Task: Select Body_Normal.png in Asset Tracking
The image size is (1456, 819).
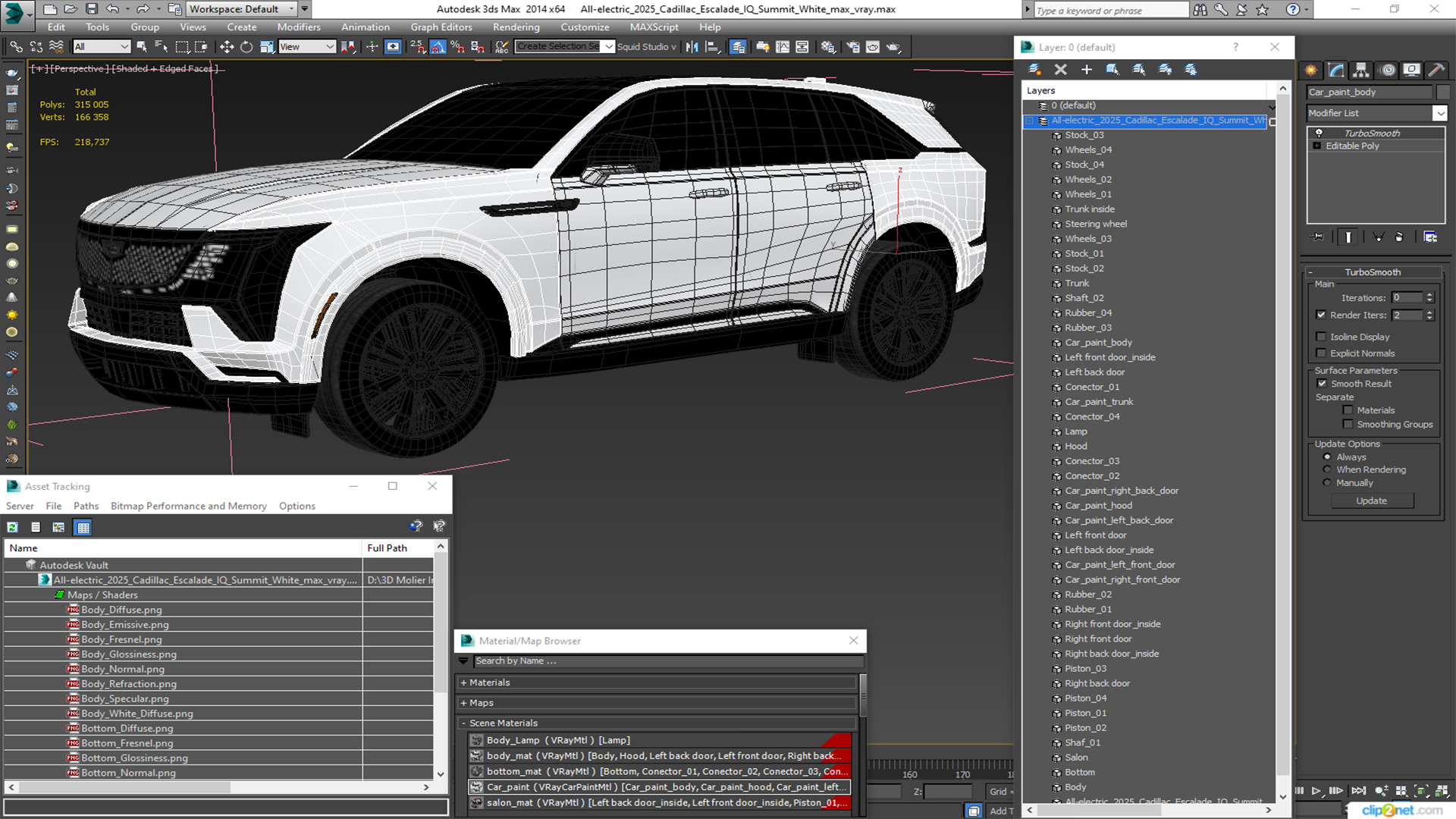Action: pyautogui.click(x=122, y=669)
